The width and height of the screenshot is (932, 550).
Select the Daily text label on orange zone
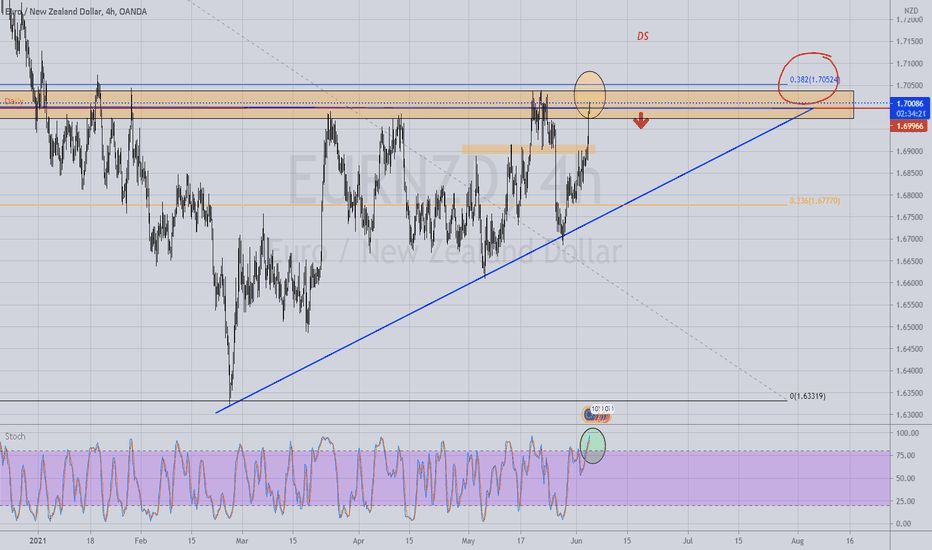[14, 101]
